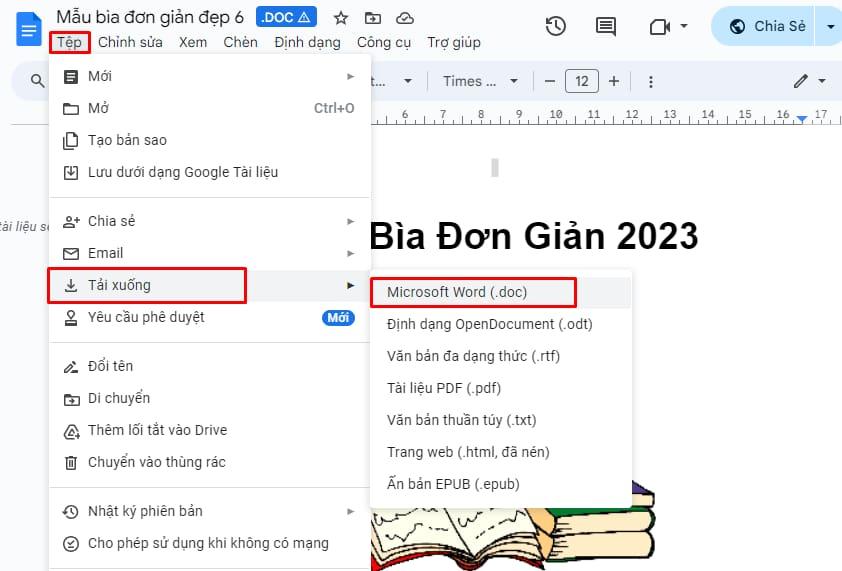Select Thêm lối tắt vào Drive

[209, 430]
